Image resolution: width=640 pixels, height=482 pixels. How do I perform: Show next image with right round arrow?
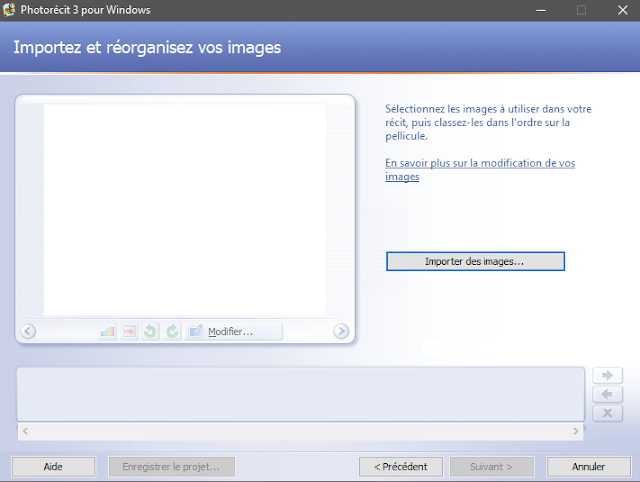pyautogui.click(x=341, y=331)
